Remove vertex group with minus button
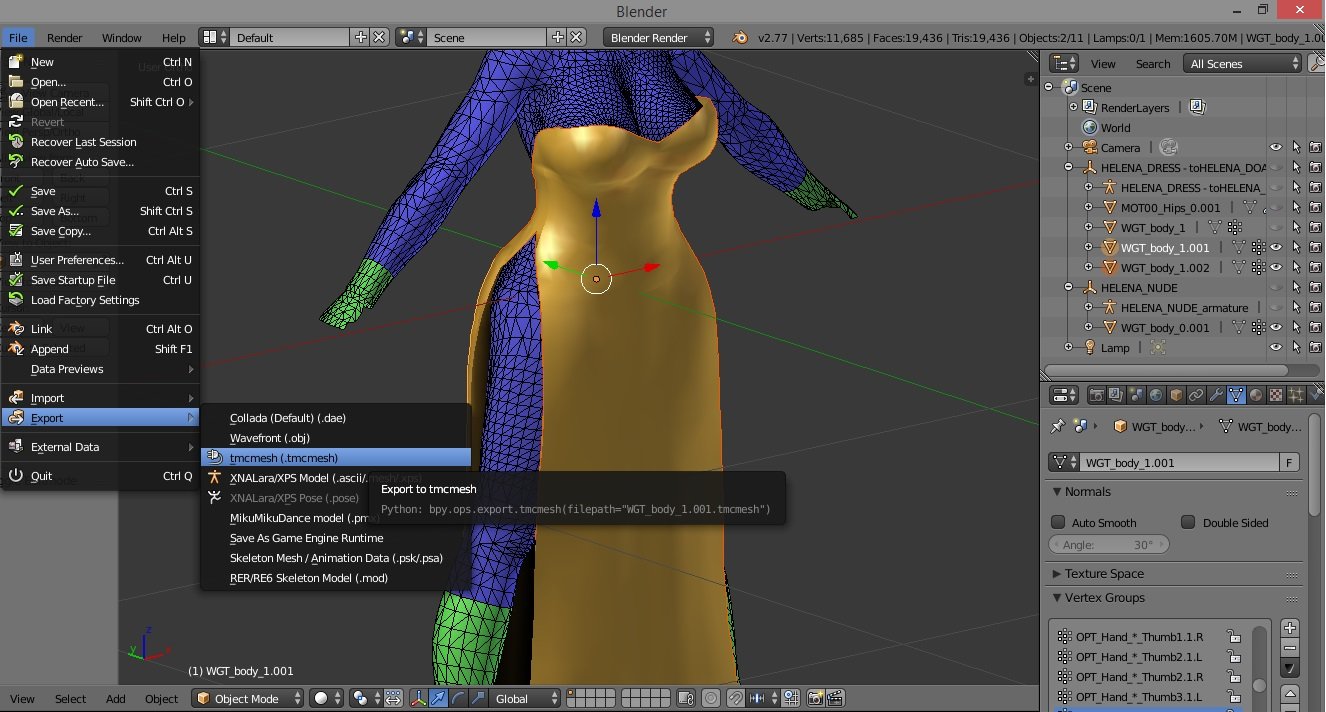Image resolution: width=1326 pixels, height=712 pixels. [x=1290, y=648]
